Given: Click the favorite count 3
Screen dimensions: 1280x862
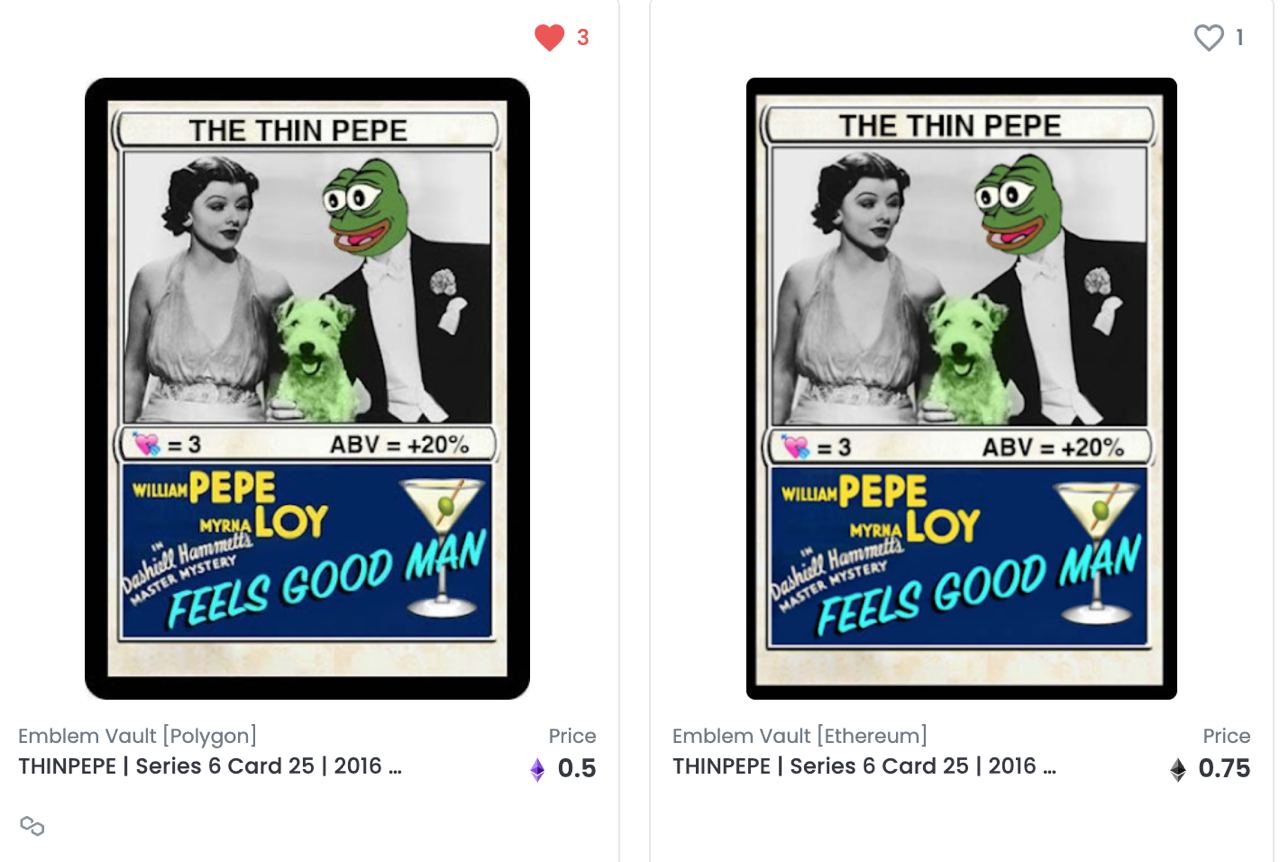Looking at the screenshot, I should [583, 38].
